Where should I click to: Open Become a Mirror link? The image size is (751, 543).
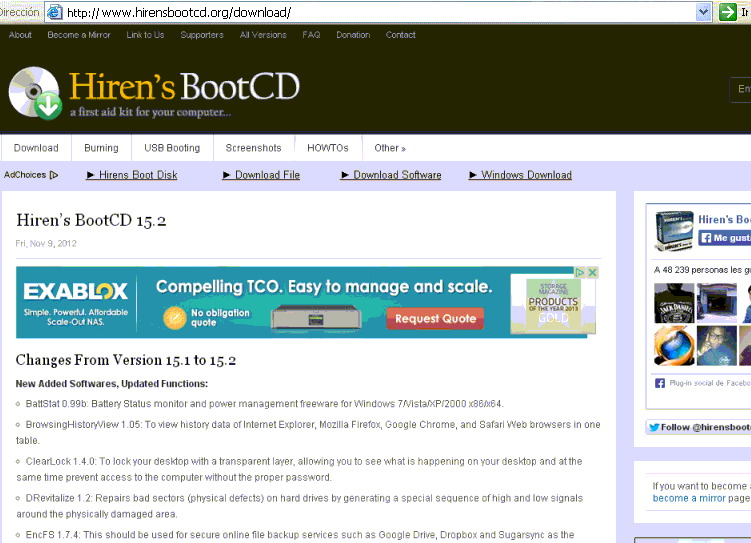point(79,35)
